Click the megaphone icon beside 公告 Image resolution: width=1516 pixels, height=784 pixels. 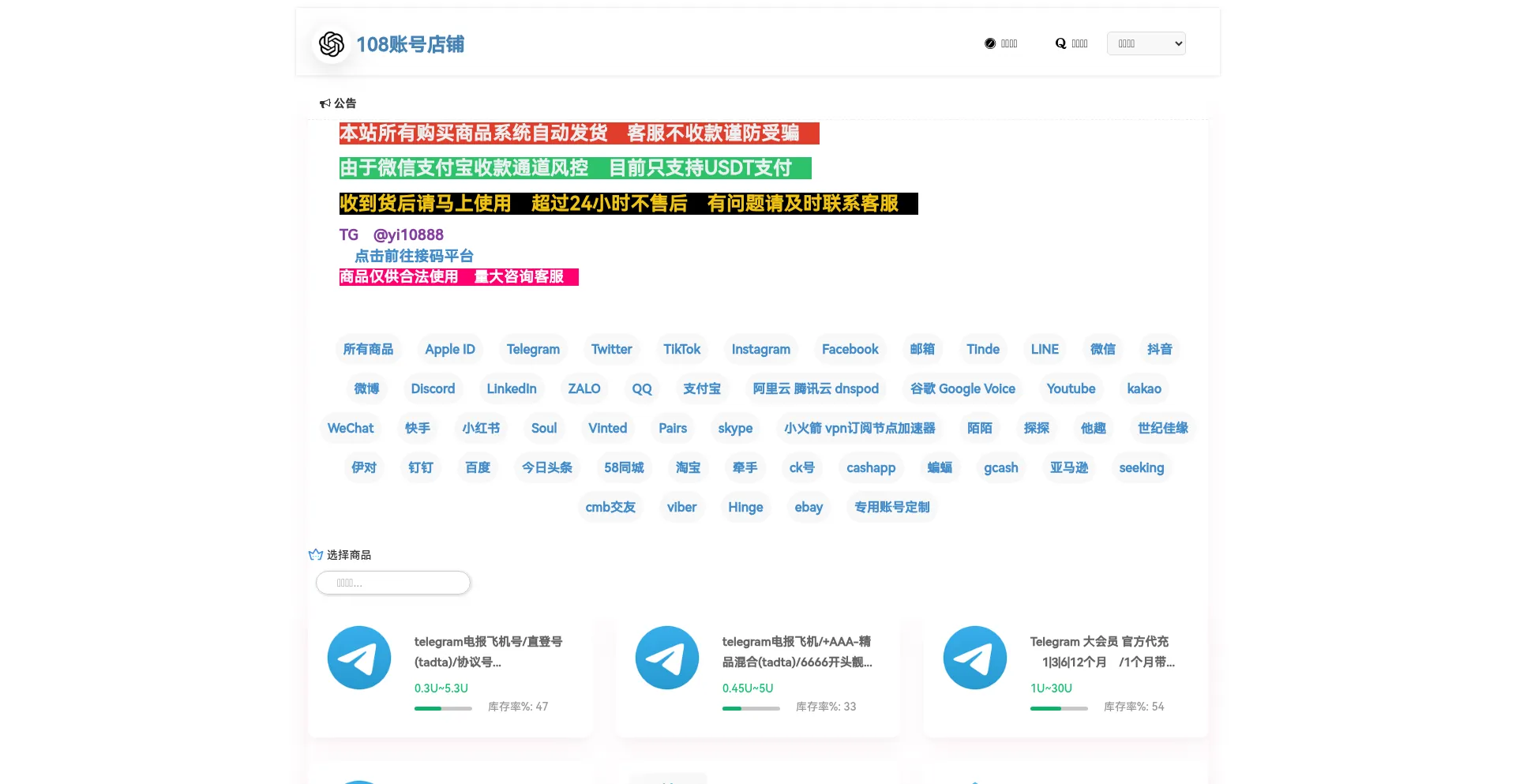(x=325, y=103)
